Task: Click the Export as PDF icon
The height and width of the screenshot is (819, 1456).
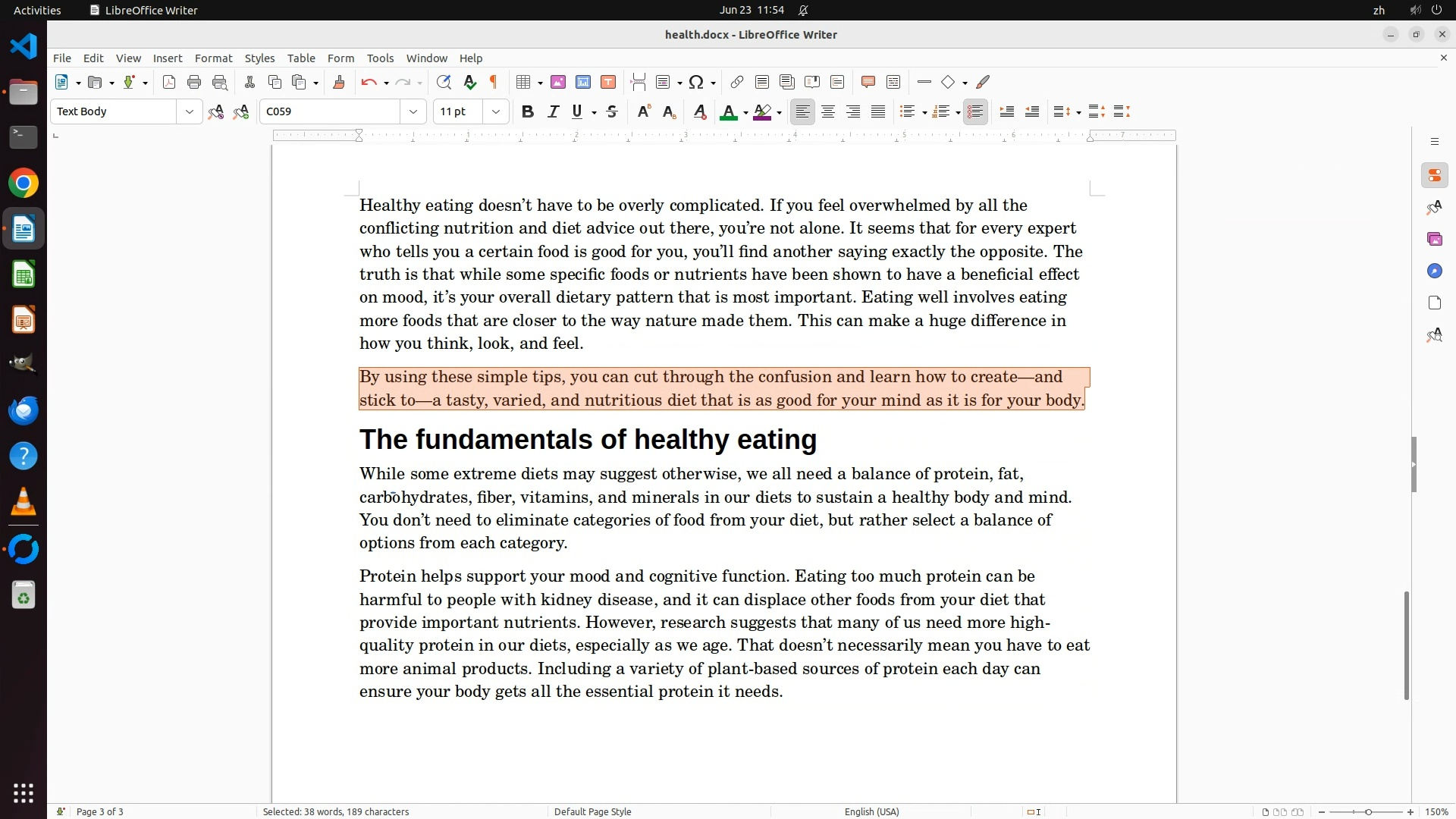Action: [169, 82]
